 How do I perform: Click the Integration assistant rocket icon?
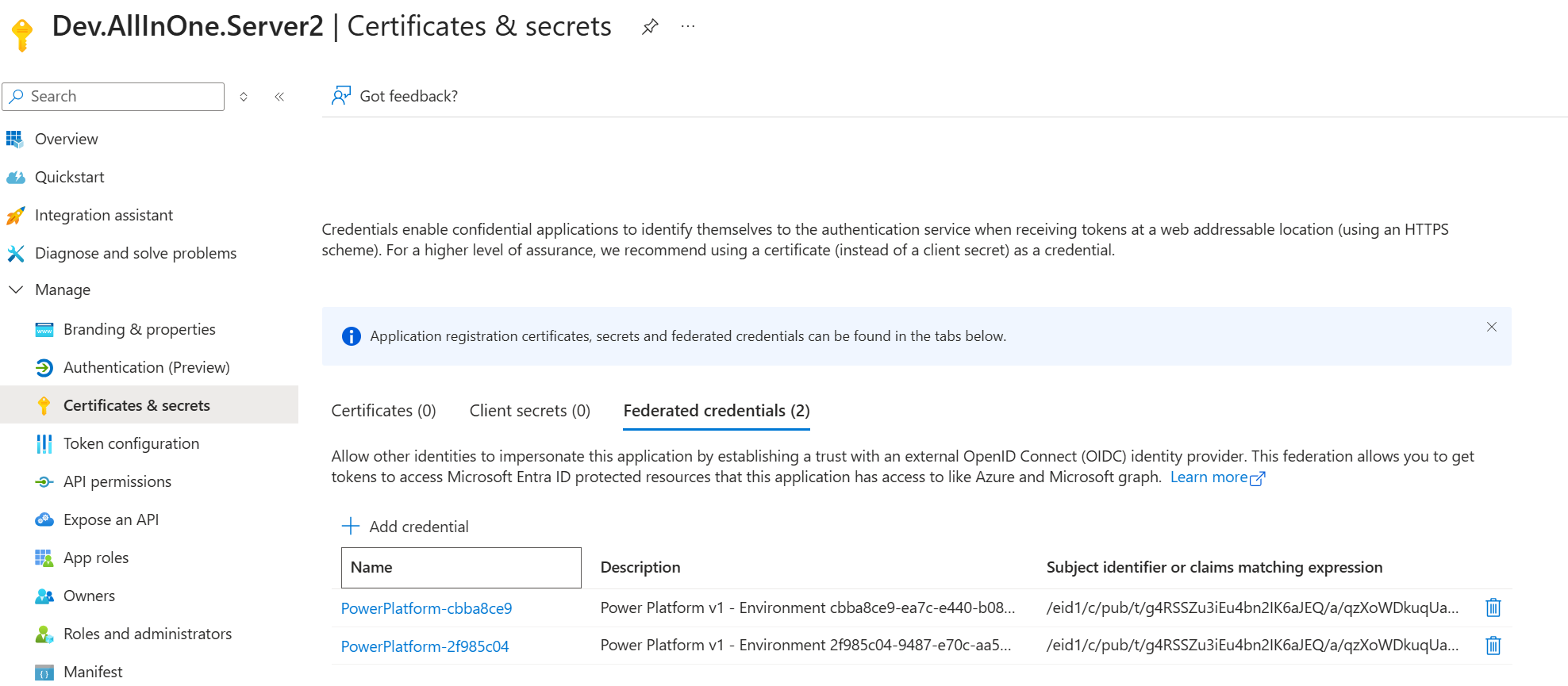point(15,215)
